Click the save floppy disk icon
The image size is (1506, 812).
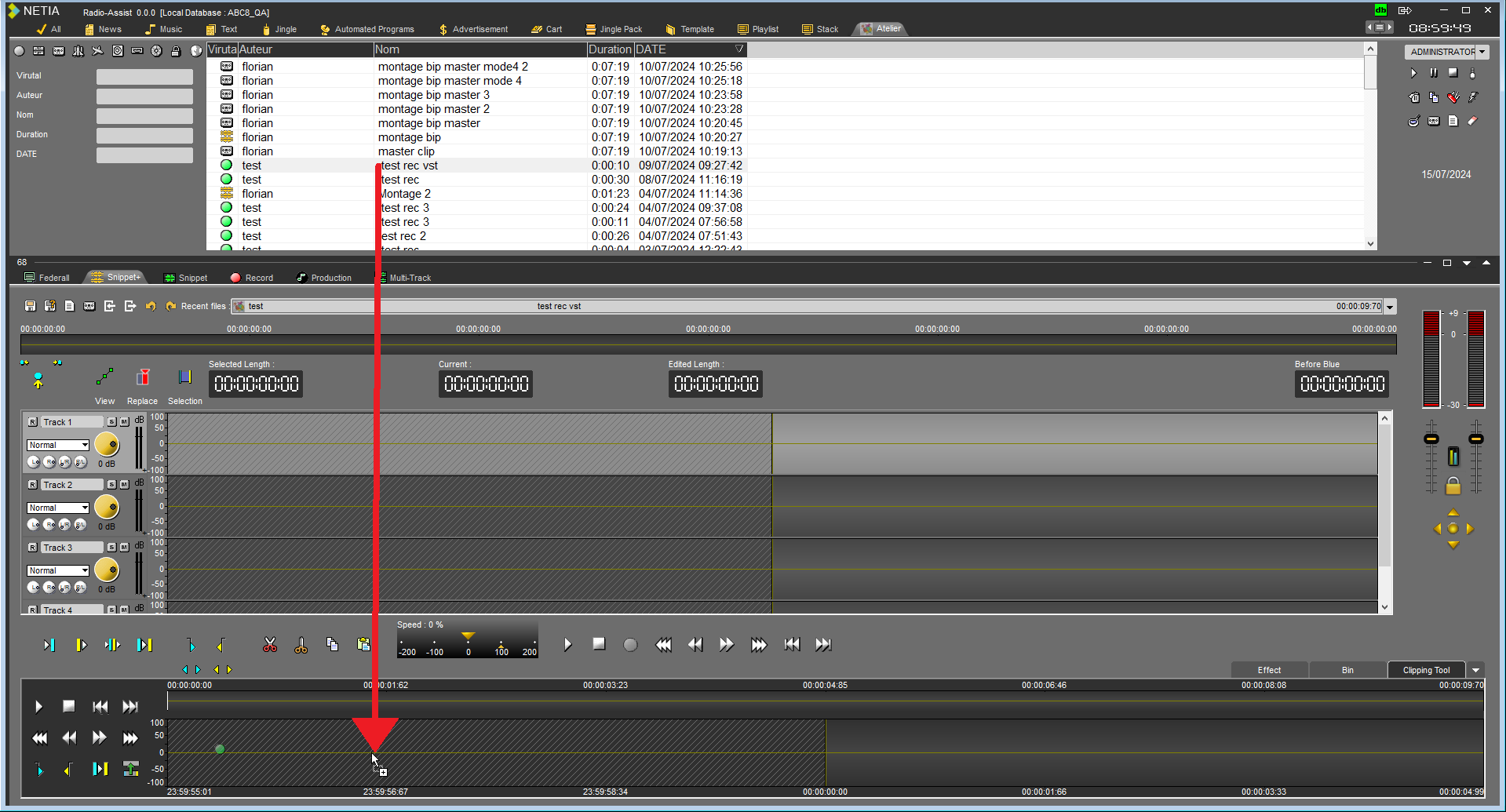pos(31,306)
